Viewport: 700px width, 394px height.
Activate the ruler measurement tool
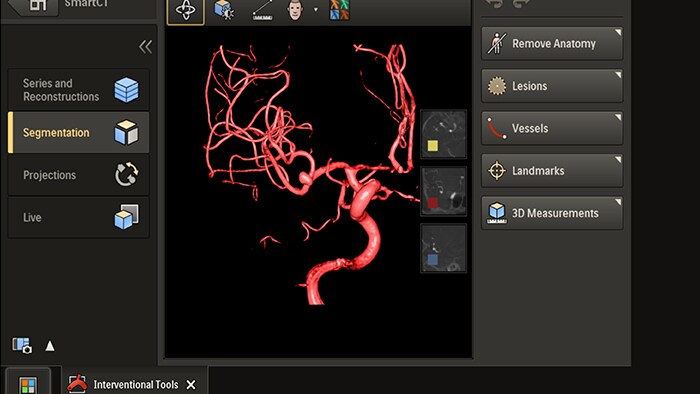262,10
